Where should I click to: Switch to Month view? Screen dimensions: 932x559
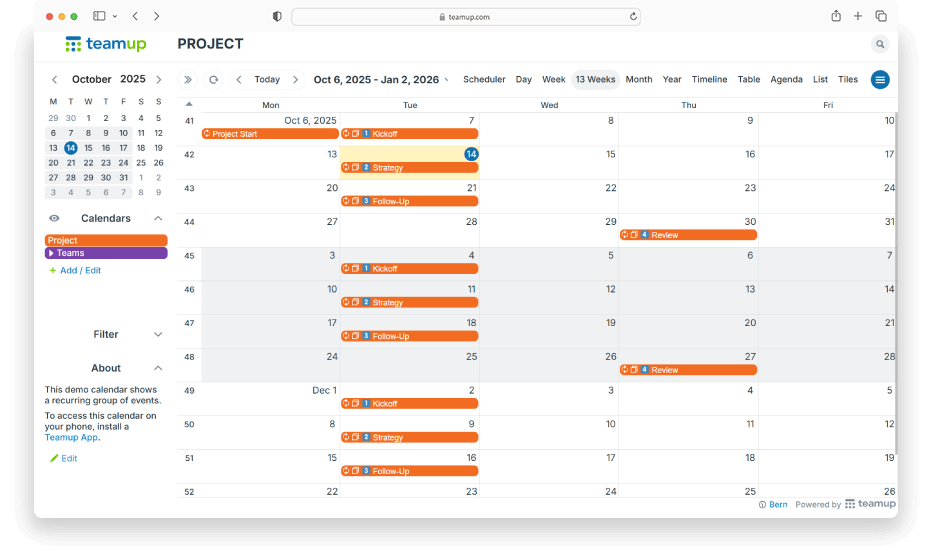coord(639,80)
